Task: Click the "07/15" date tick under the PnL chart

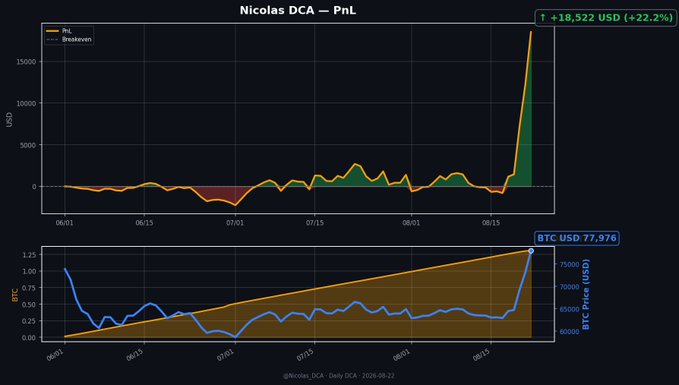Action: tap(315, 223)
